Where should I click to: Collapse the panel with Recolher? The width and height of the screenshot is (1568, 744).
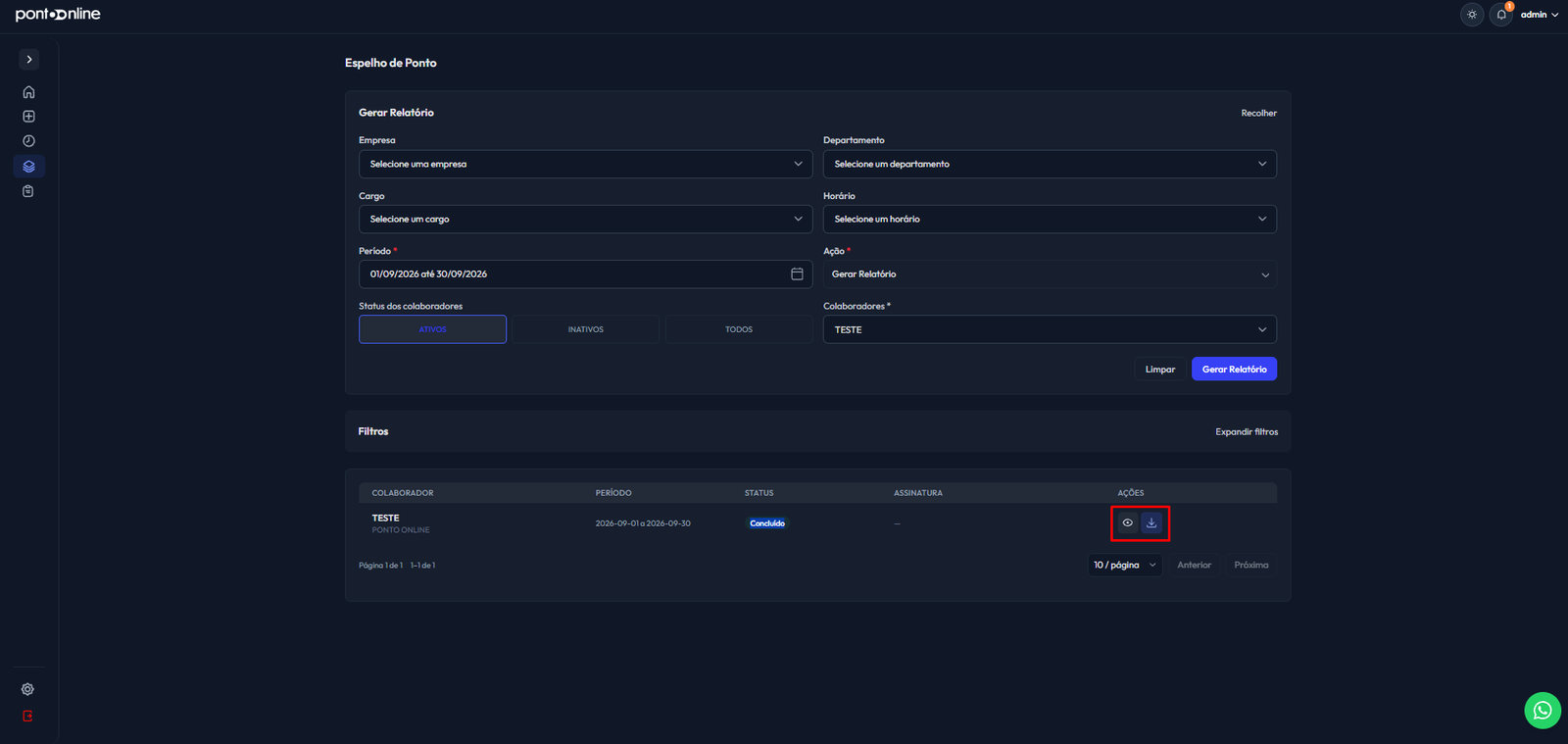[1258, 114]
